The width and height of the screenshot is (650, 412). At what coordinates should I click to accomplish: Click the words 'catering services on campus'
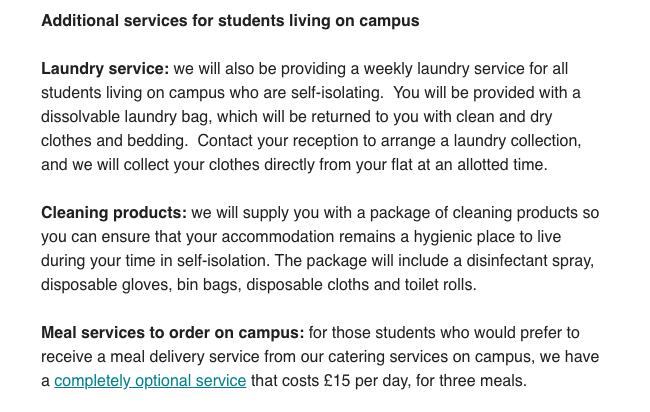click(x=428, y=357)
